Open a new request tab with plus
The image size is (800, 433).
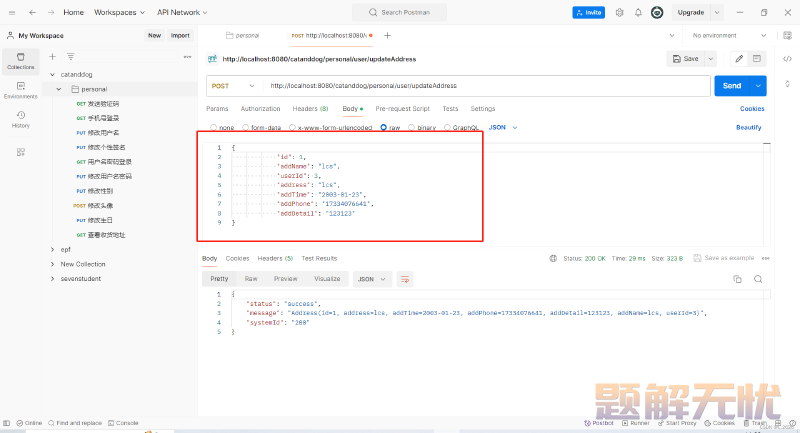tap(387, 35)
